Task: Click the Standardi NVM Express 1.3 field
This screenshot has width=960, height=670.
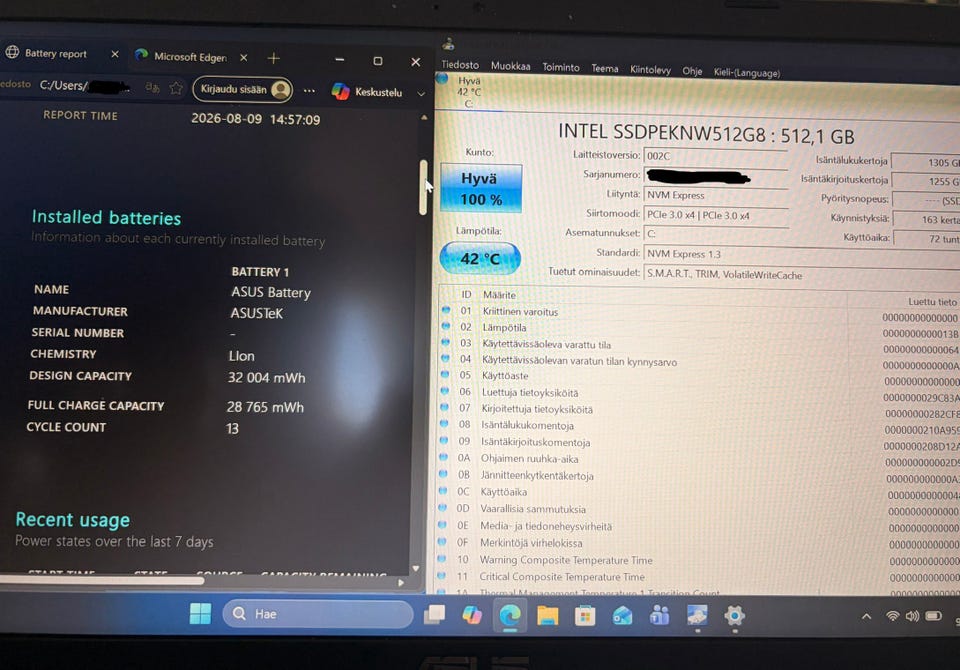Action: pos(802,254)
